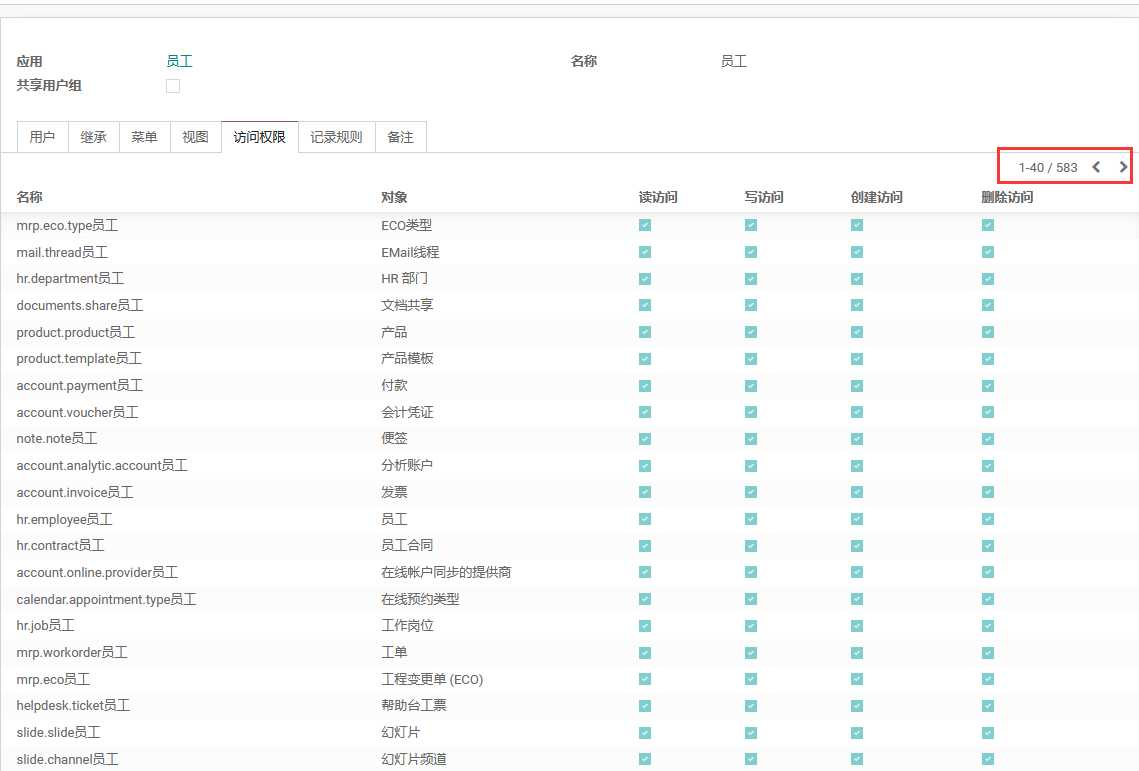
Task: Toggle delete access for account.voucher员工
Action: [x=988, y=412]
